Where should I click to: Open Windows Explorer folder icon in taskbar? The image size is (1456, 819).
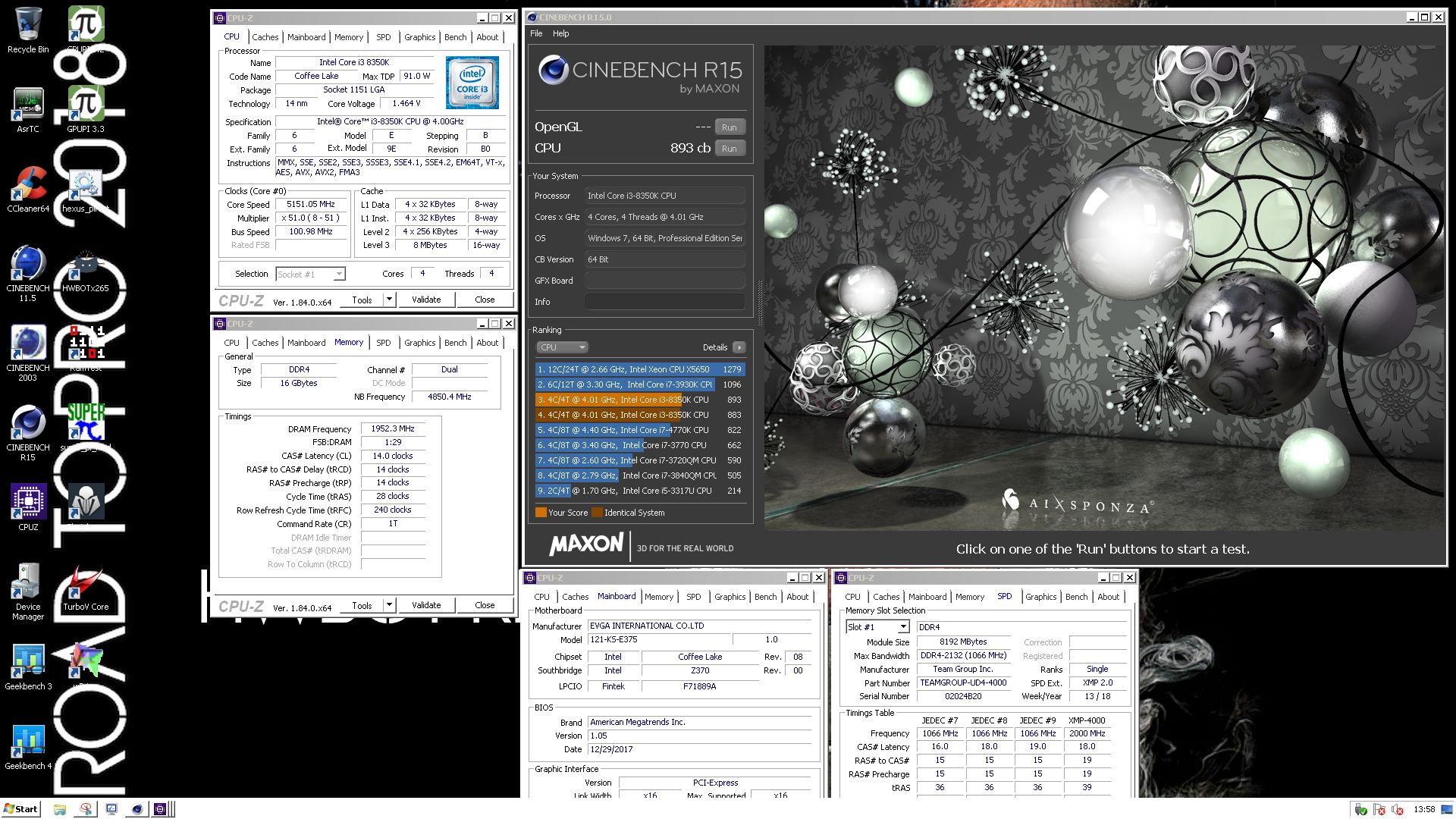pyautogui.click(x=60, y=809)
